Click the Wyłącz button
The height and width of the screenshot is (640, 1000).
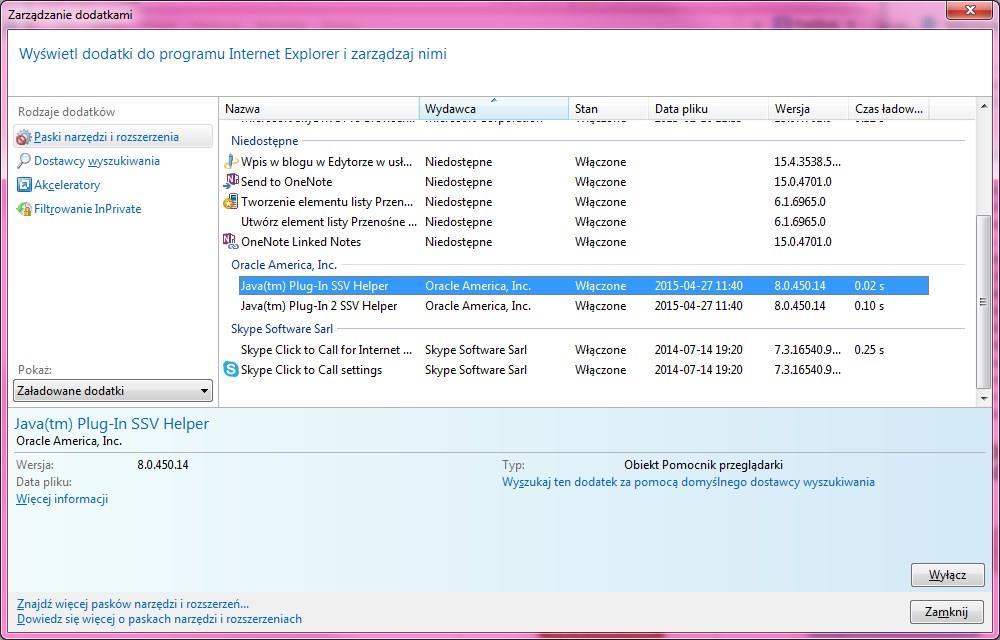948,575
